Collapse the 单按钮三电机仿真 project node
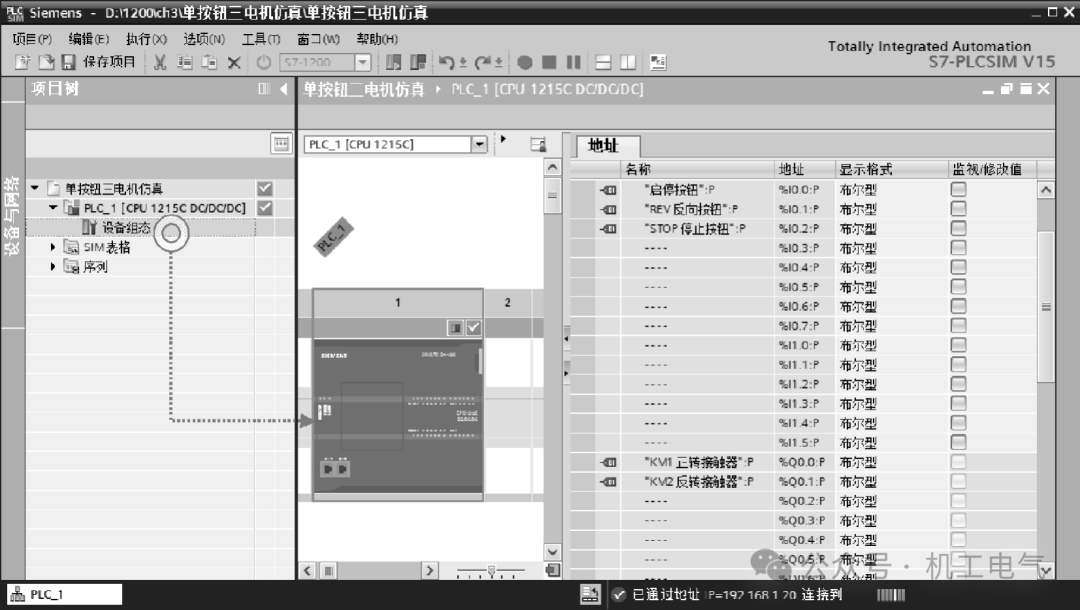Image resolution: width=1080 pixels, height=610 pixels. 34,188
